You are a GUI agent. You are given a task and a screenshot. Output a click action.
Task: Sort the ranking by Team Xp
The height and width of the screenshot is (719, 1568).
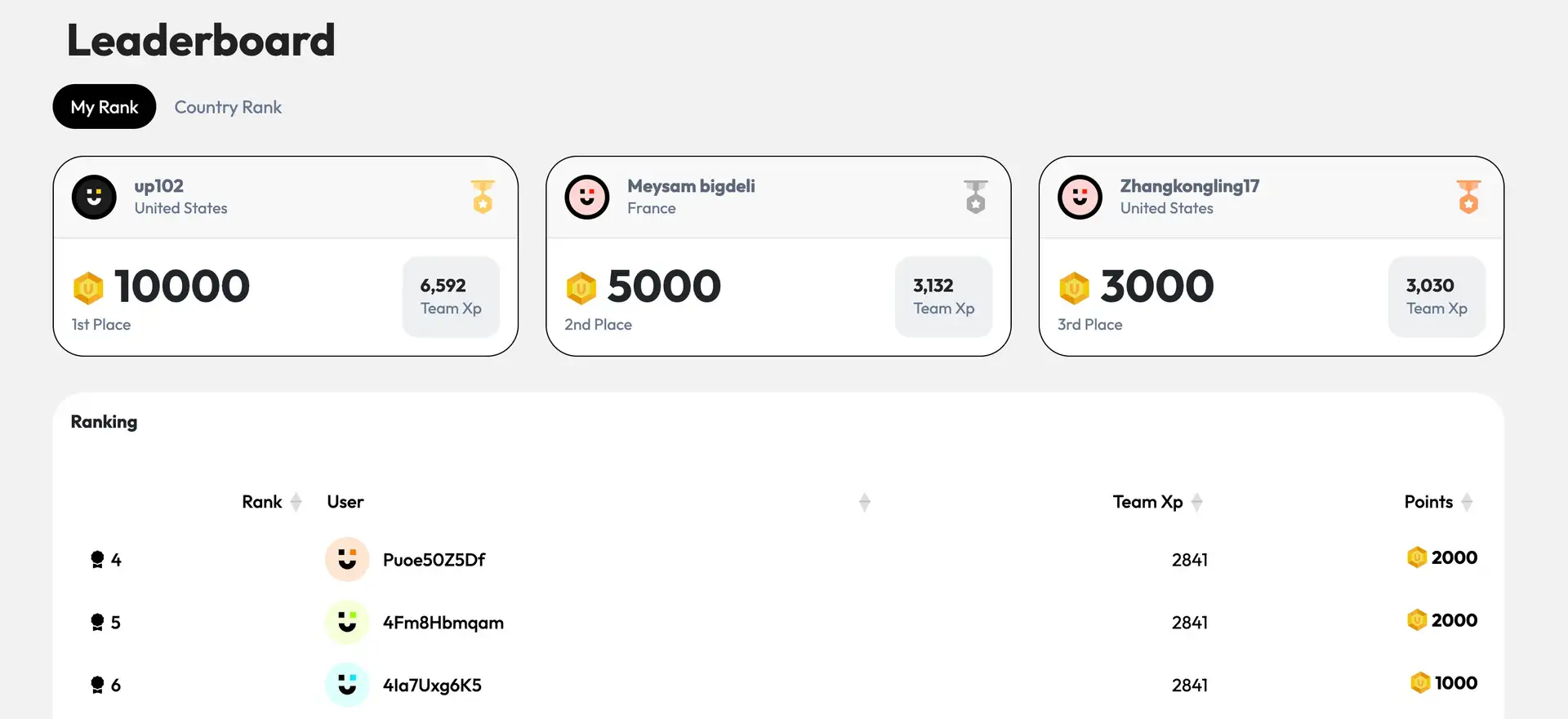[x=1196, y=502]
